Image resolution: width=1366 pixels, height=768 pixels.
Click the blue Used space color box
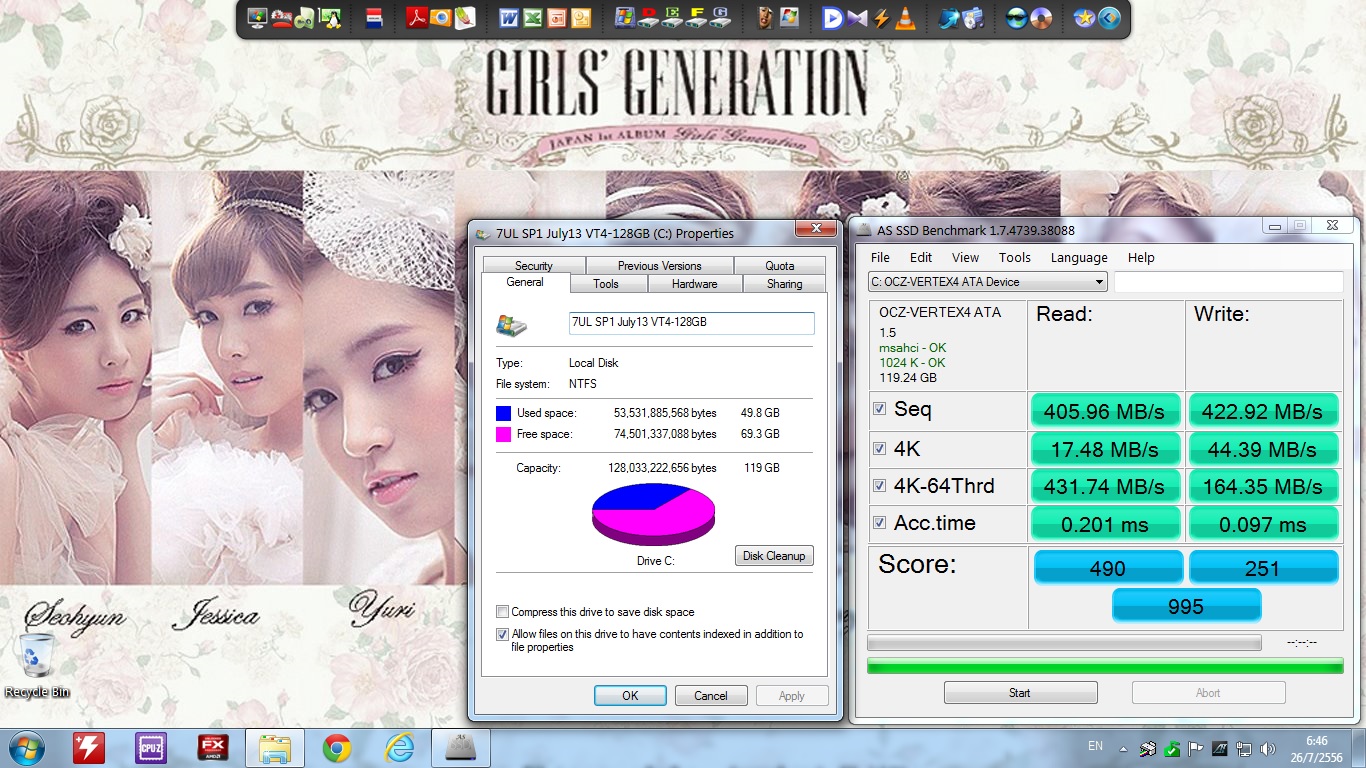(504, 413)
